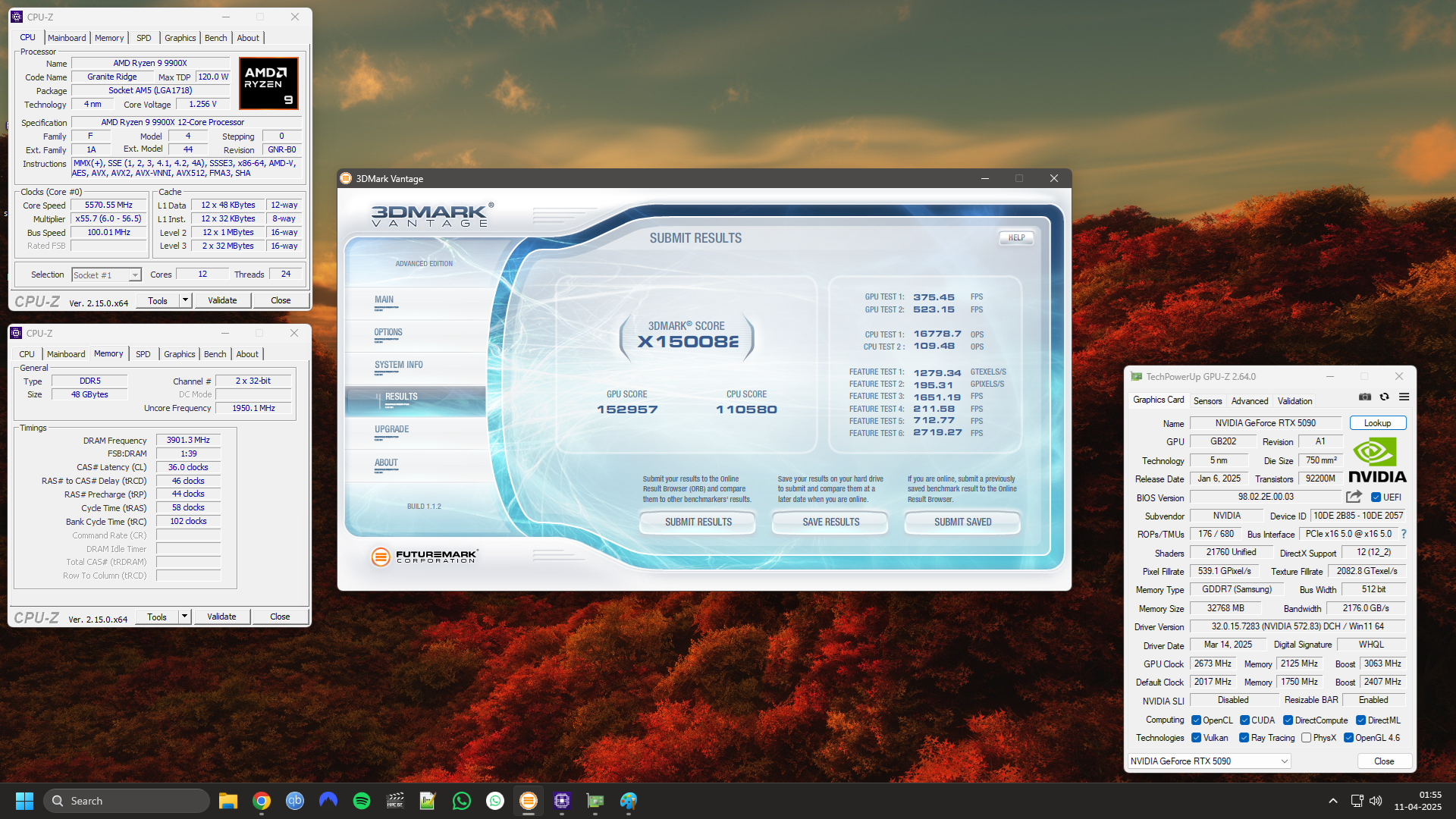Click the NVIDIA logo in GPU-Z
Image resolution: width=1456 pixels, height=819 pixels.
pos(1377,460)
